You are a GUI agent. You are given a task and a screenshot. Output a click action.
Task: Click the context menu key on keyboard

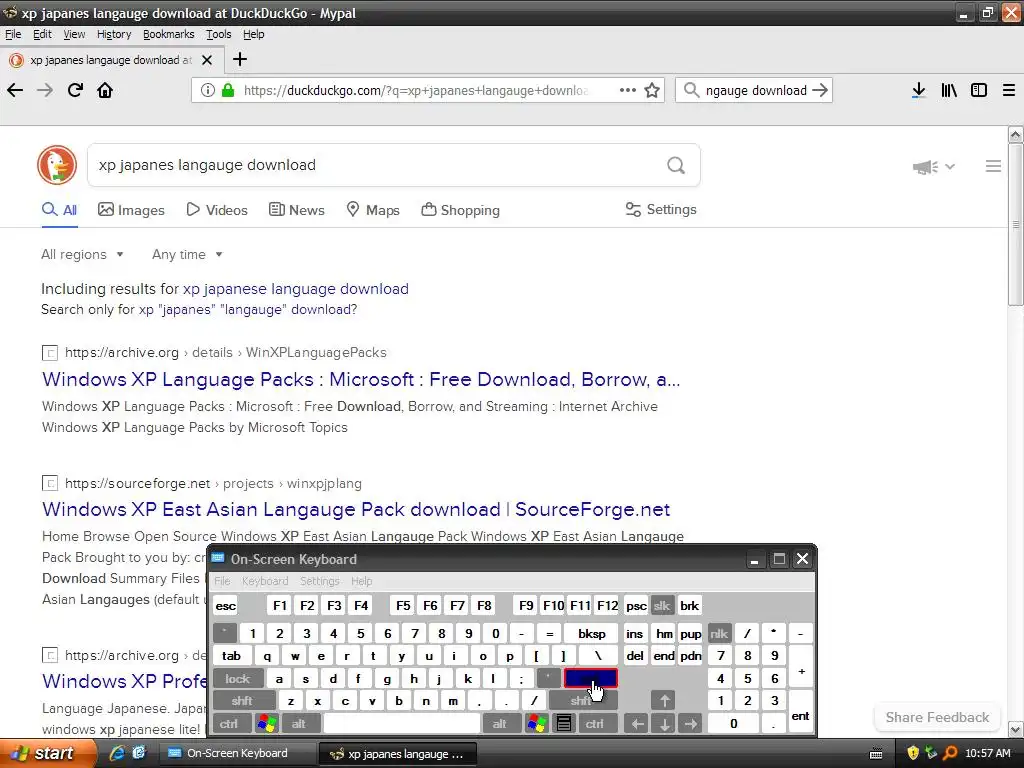[564, 724]
